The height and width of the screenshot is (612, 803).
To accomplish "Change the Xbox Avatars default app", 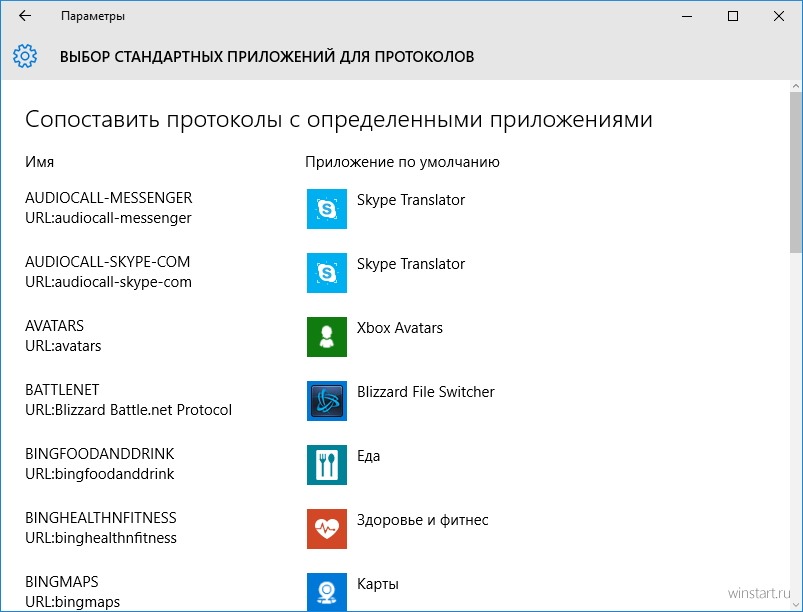I will click(399, 328).
